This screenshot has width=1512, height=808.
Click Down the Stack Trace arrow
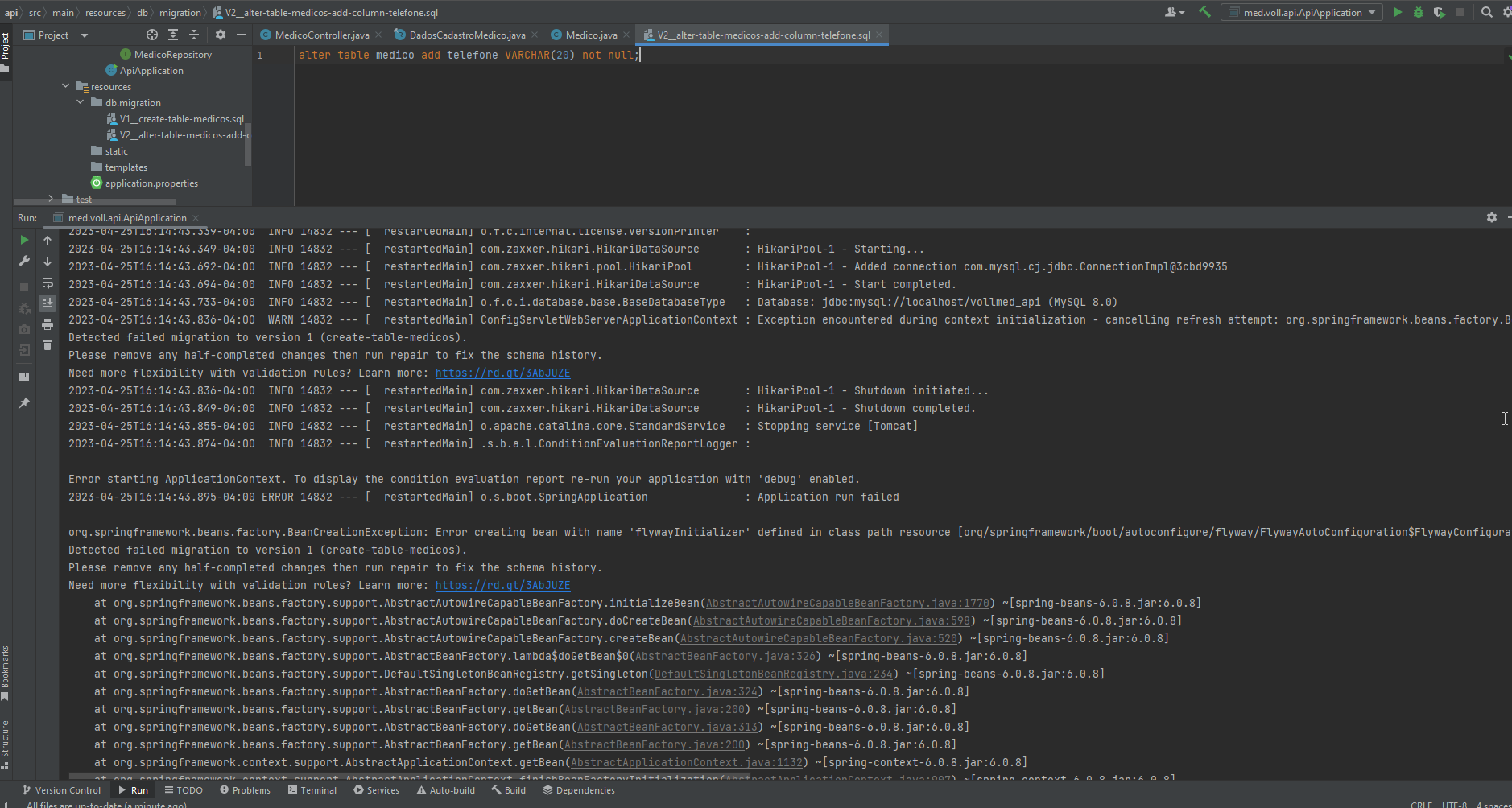pyautogui.click(x=48, y=262)
